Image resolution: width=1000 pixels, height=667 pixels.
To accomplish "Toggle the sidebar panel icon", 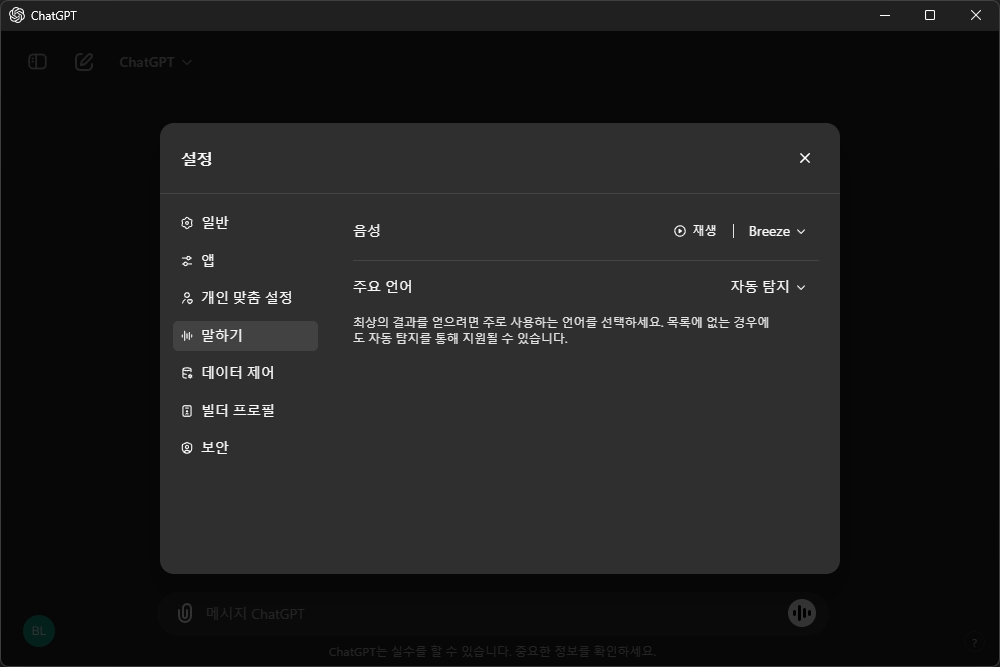I will tap(38, 62).
